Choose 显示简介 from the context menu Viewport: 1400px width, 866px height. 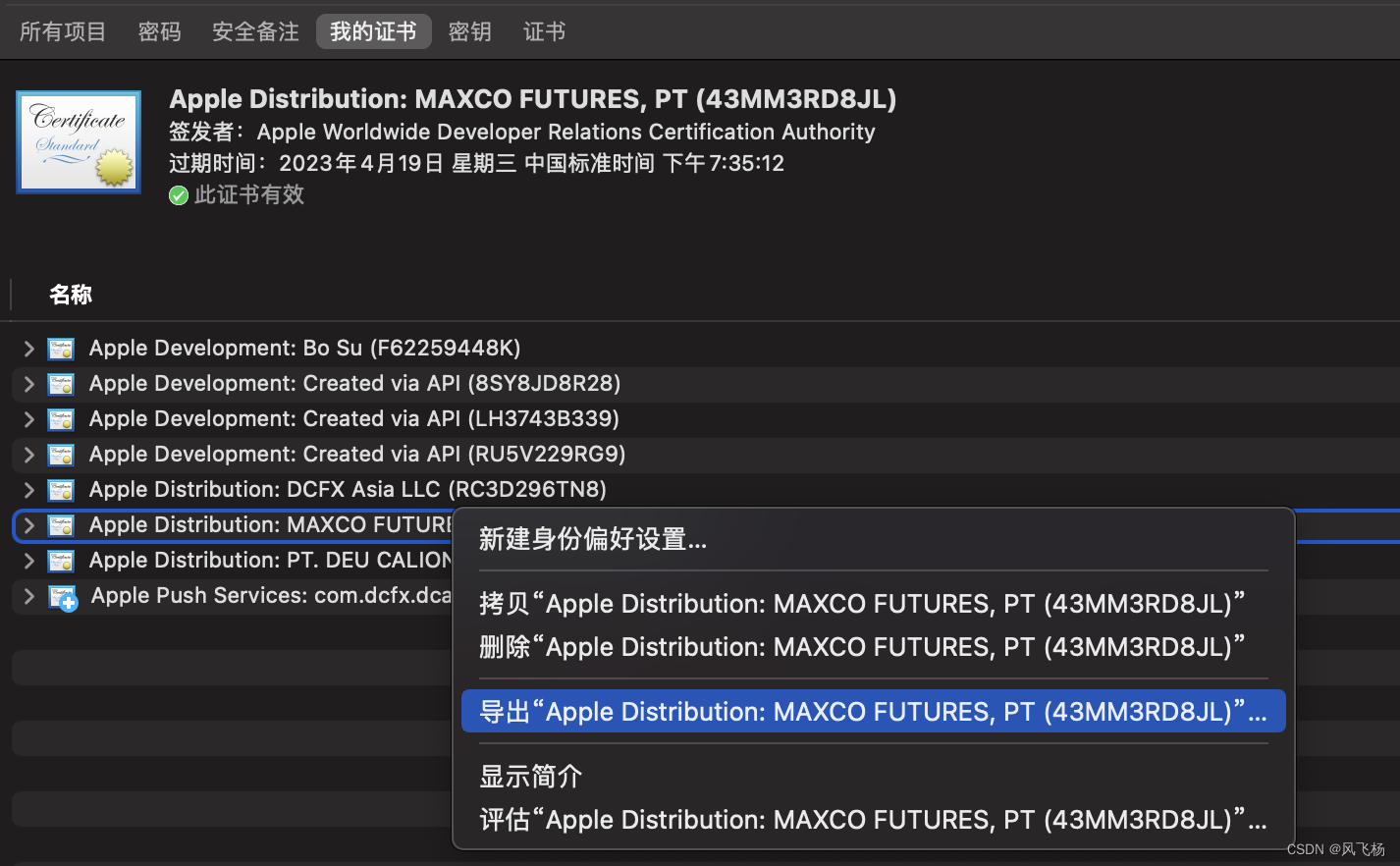tap(531, 777)
